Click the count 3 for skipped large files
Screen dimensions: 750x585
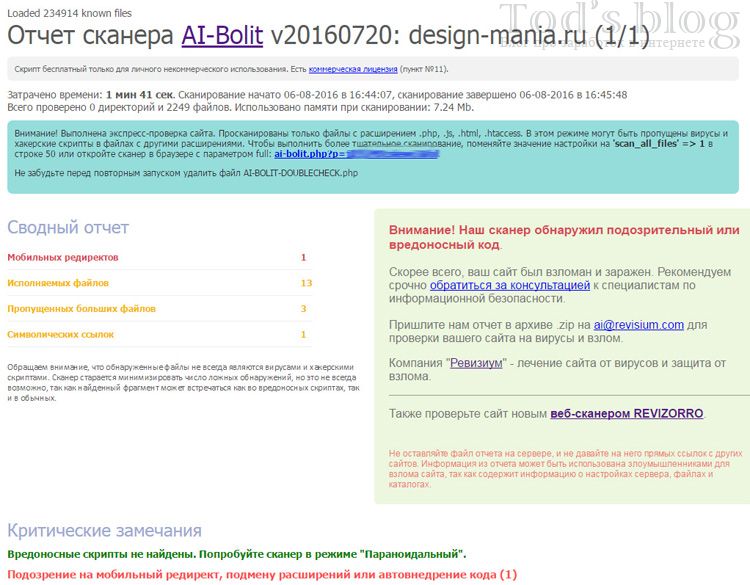[303, 308]
